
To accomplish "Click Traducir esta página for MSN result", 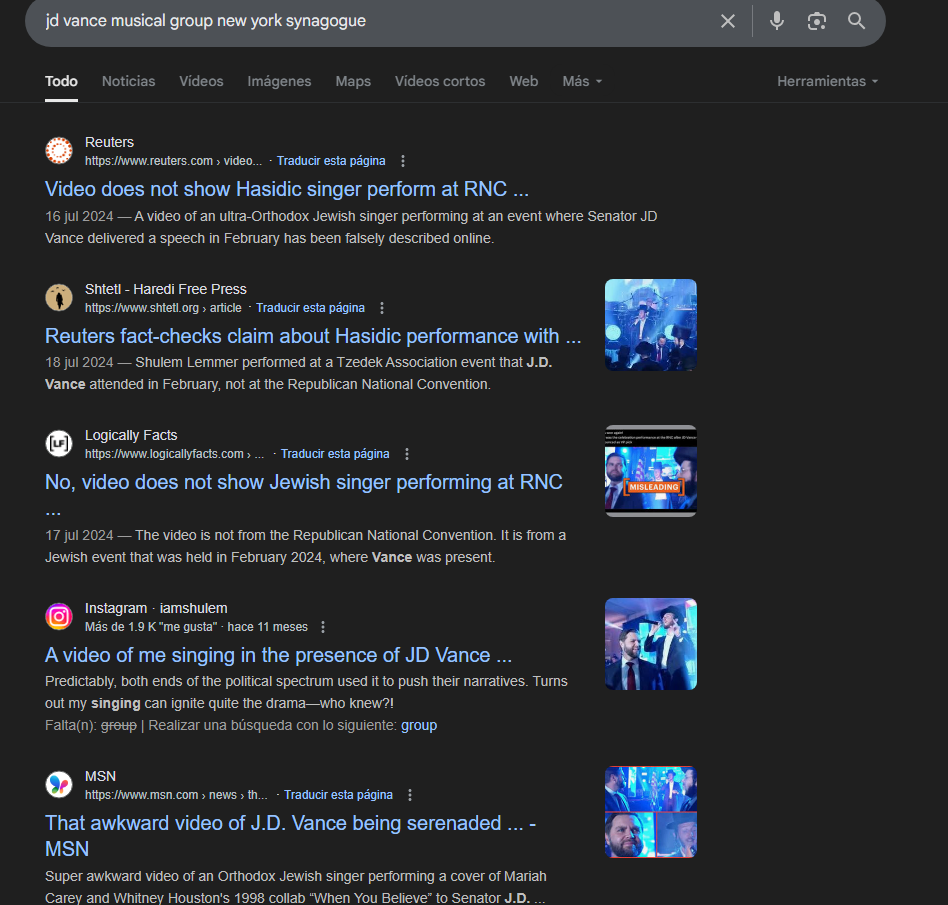I will point(338,795).
